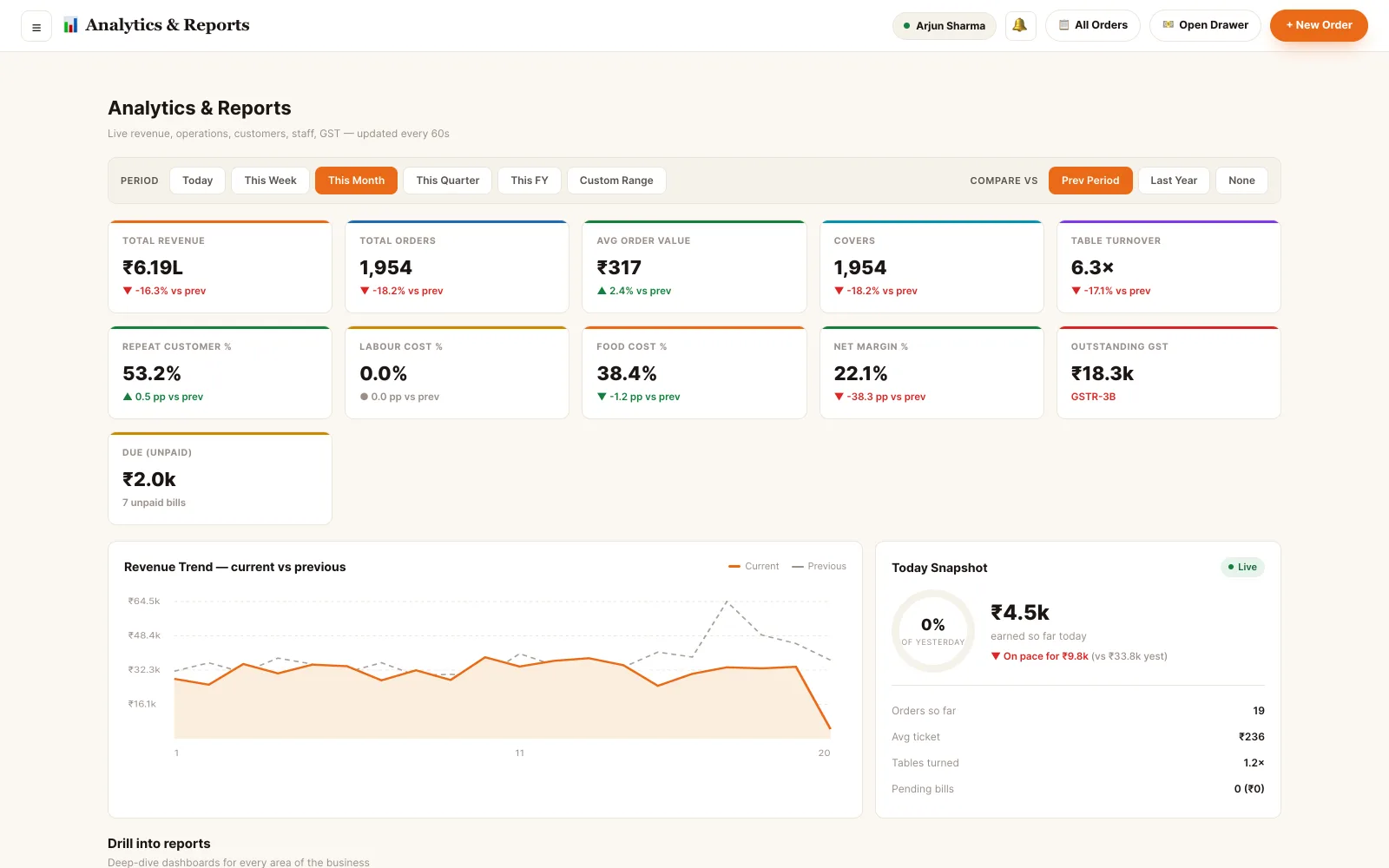Select the This Month period
The width and height of the screenshot is (1389, 868).
tap(356, 181)
